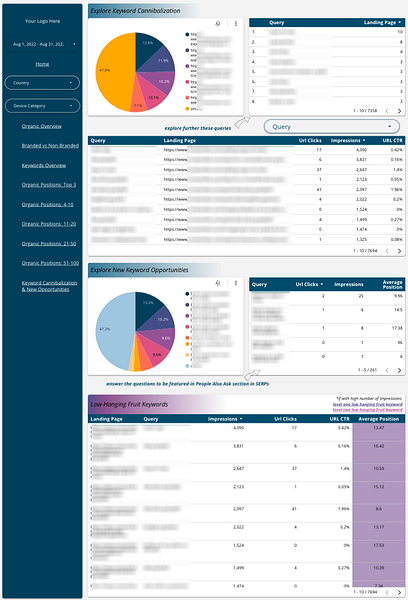The width and height of the screenshot is (408, 600).
Task: Sort by Impressions in Low-Hanging Fruit table
Action: (x=225, y=419)
